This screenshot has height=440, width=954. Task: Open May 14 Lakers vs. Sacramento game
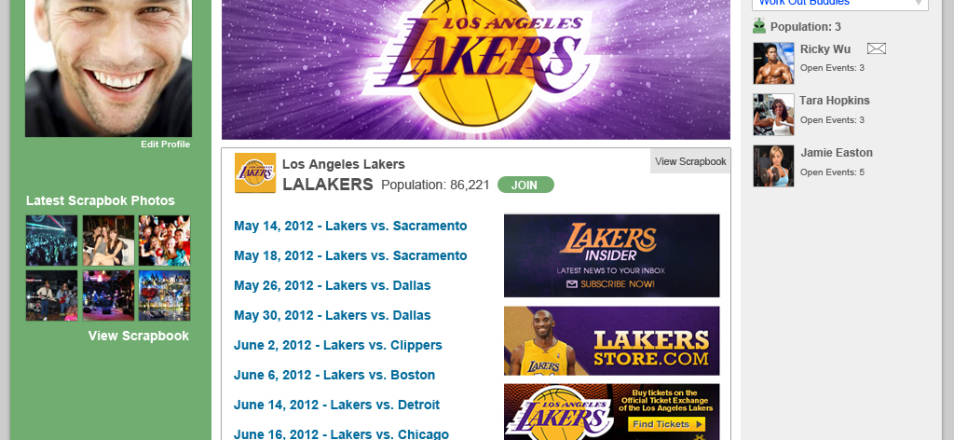(x=350, y=226)
